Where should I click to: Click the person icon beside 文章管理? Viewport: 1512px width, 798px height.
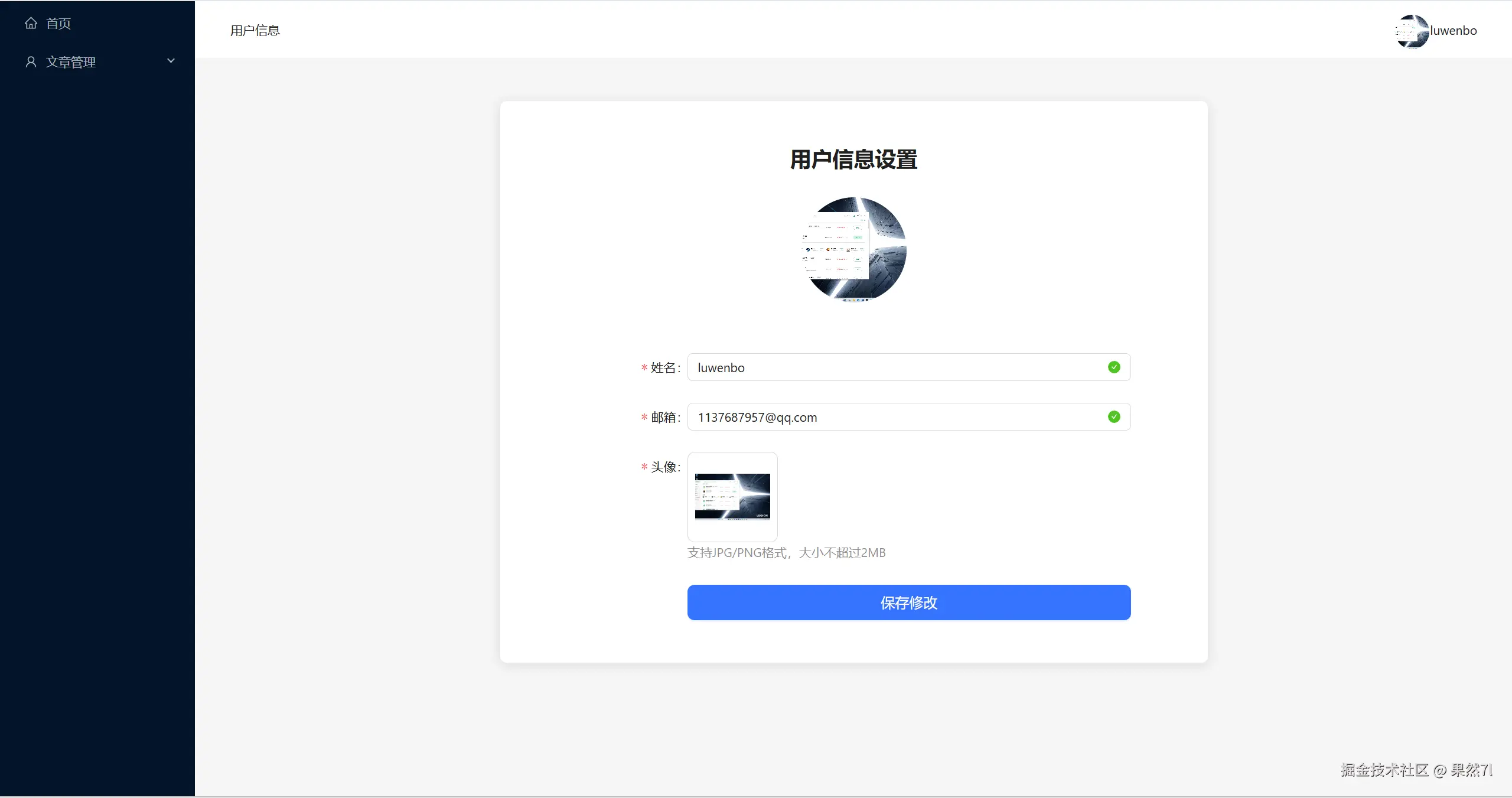30,61
